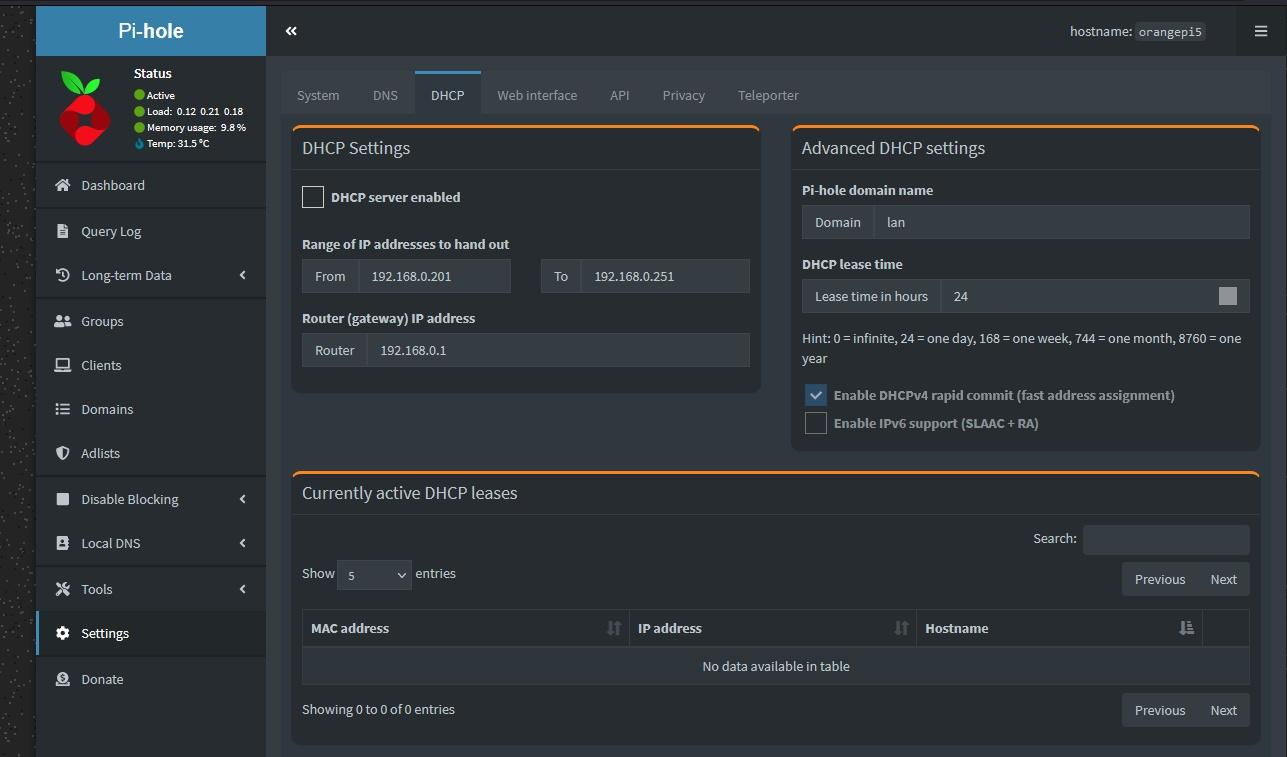Screen dimensions: 1287x757
Task: Open the API settings tab
Action: pyautogui.click(x=620, y=95)
